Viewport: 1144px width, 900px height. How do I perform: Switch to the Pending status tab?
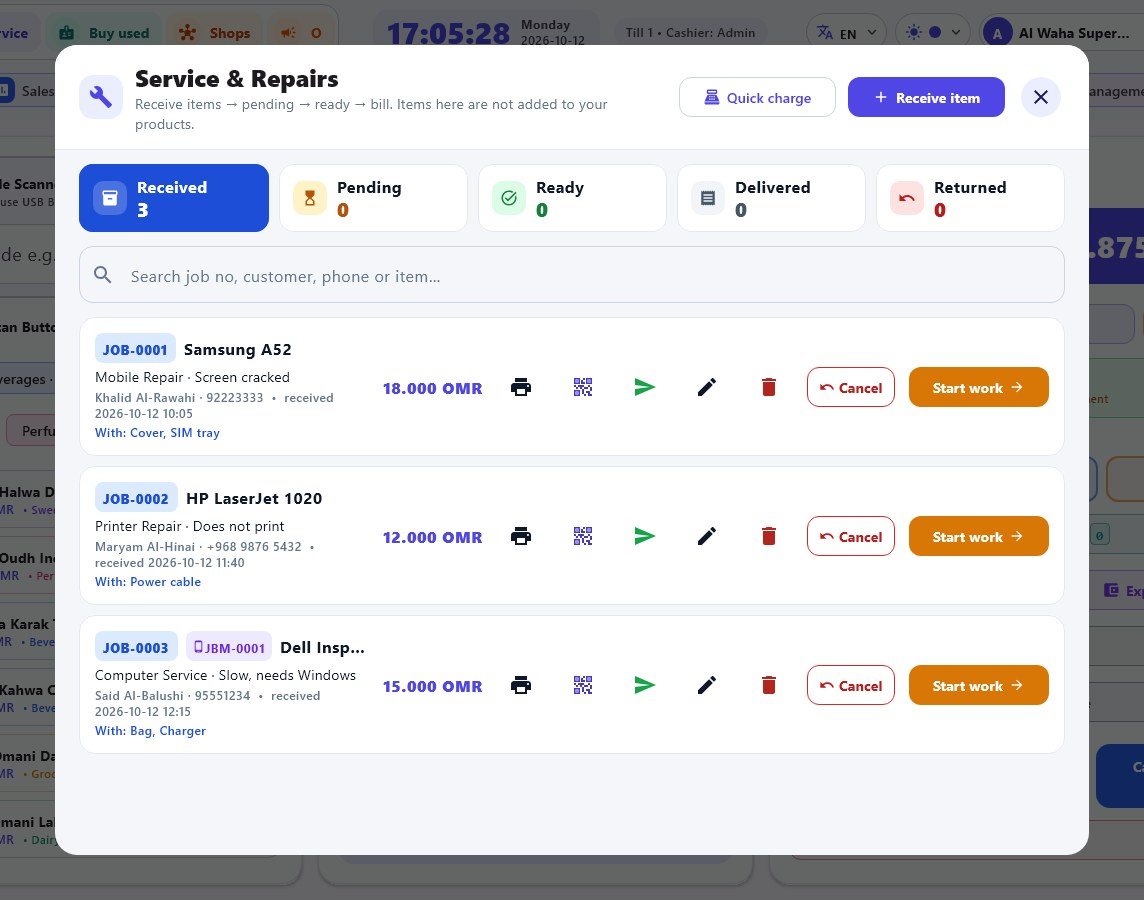[x=374, y=198]
